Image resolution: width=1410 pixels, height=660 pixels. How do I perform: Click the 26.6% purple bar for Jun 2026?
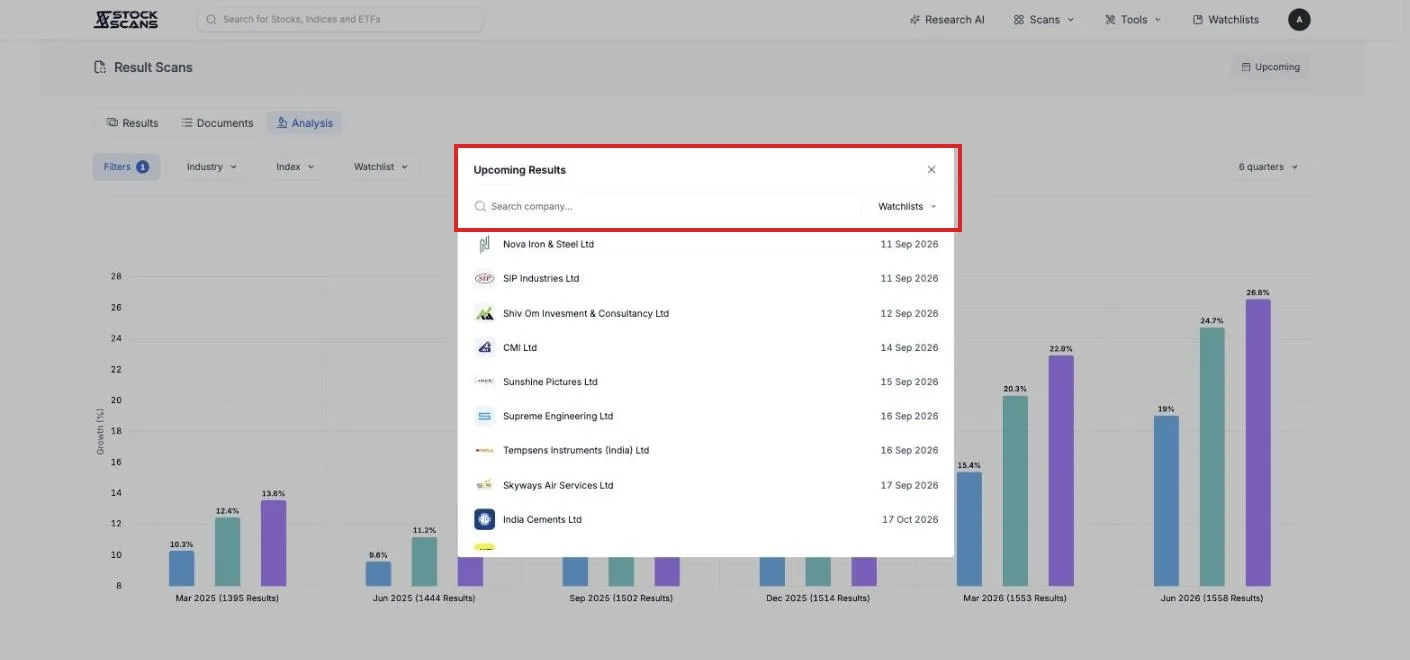1258,442
